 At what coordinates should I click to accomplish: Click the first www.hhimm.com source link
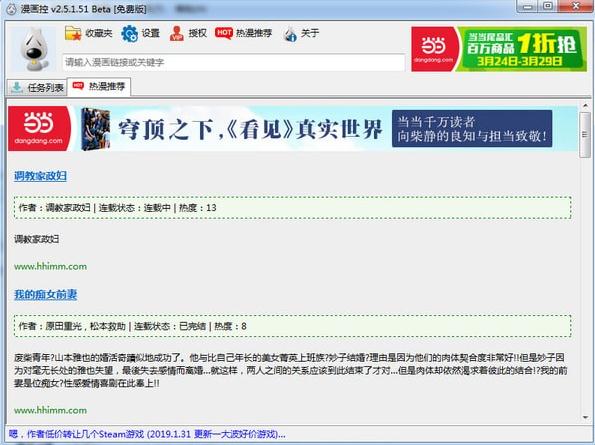50,266
